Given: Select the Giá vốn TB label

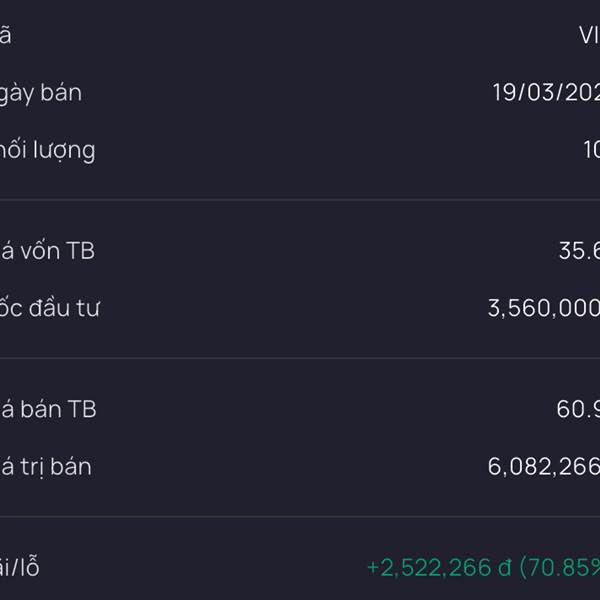Looking at the screenshot, I should coord(47,251).
